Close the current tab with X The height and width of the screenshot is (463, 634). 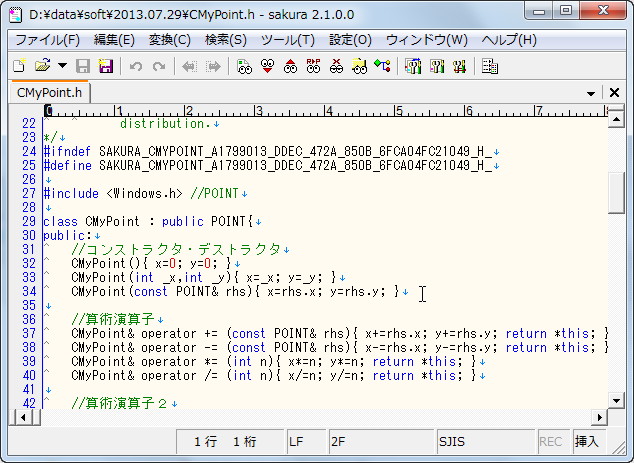pos(614,93)
